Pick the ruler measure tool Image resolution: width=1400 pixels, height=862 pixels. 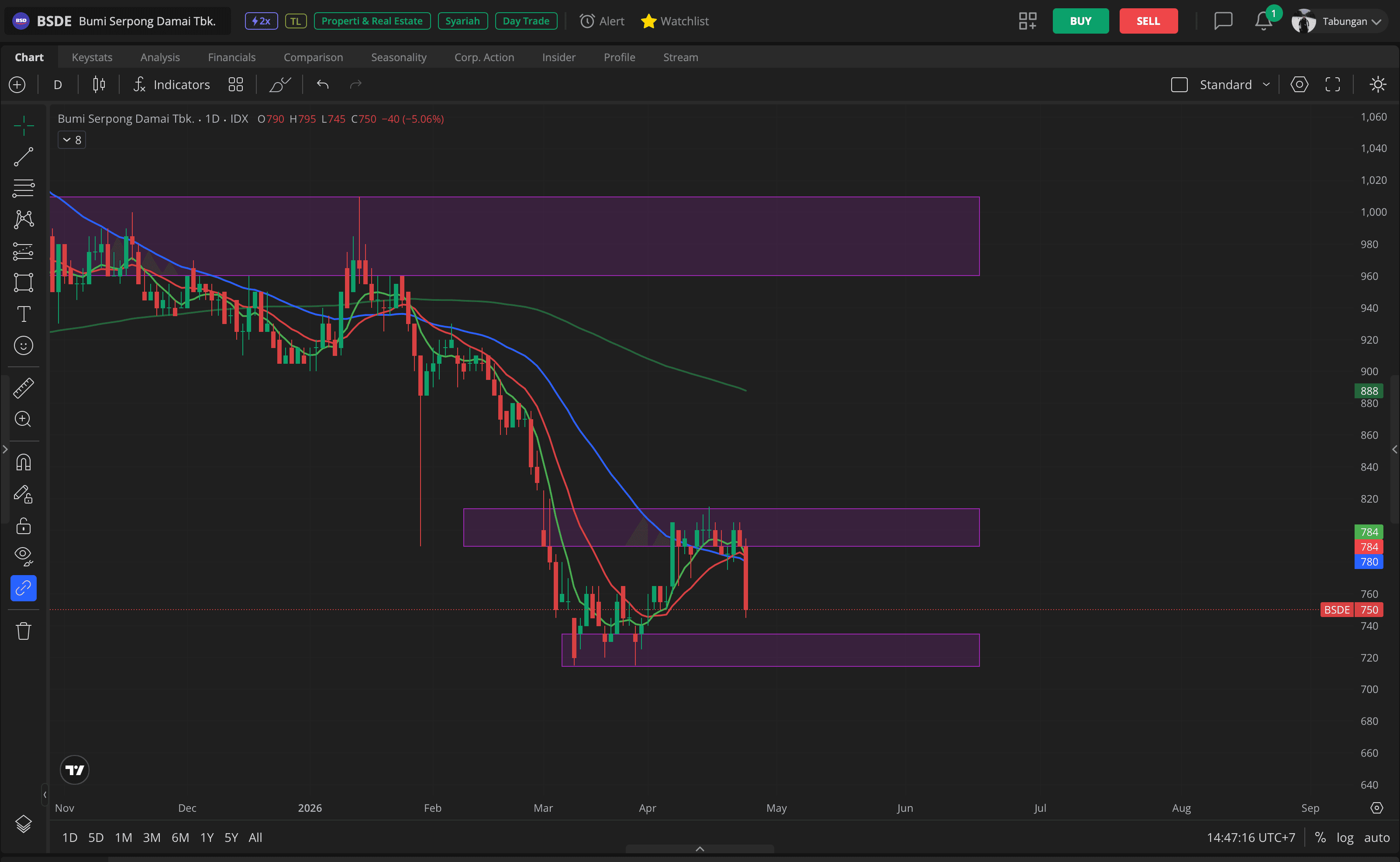24,388
